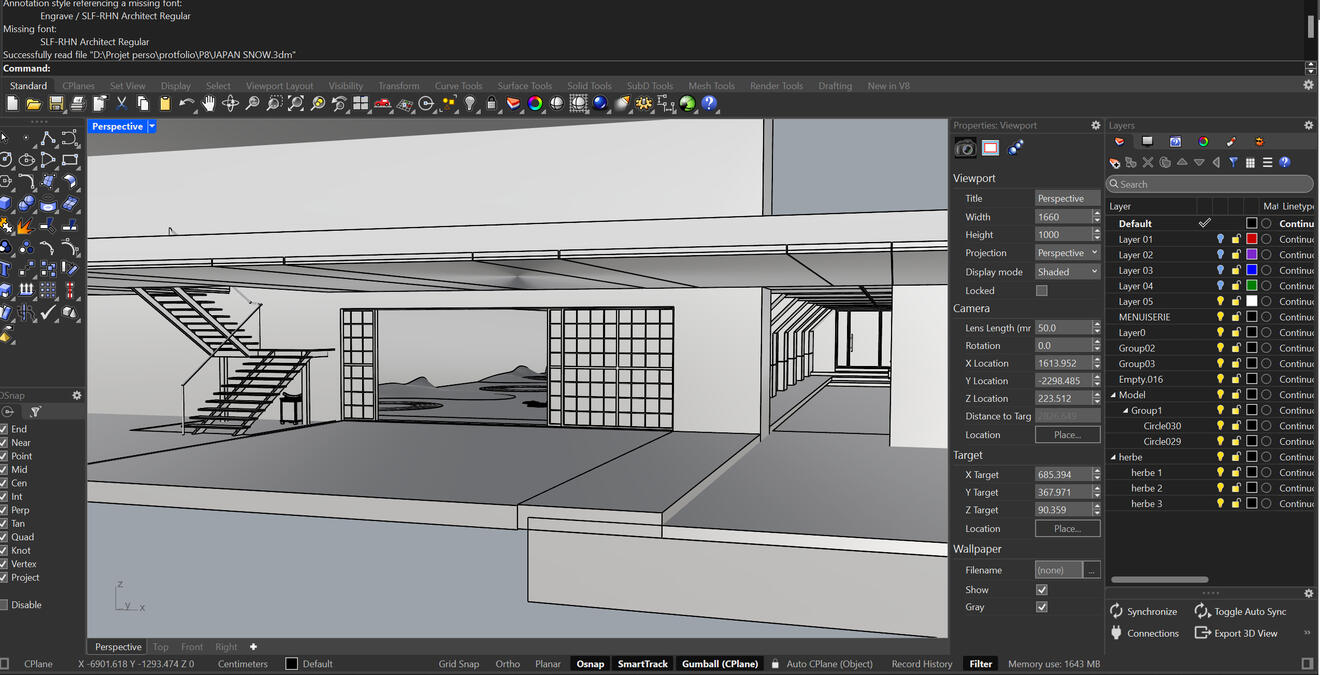
Task: Toggle the wallpaper Gray checkbox
Action: click(1041, 607)
